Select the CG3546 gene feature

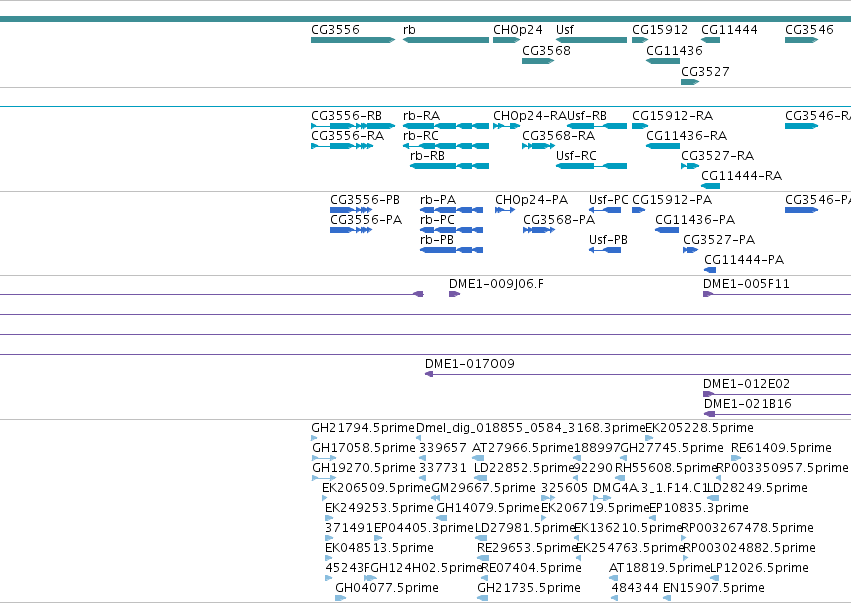tap(801, 40)
